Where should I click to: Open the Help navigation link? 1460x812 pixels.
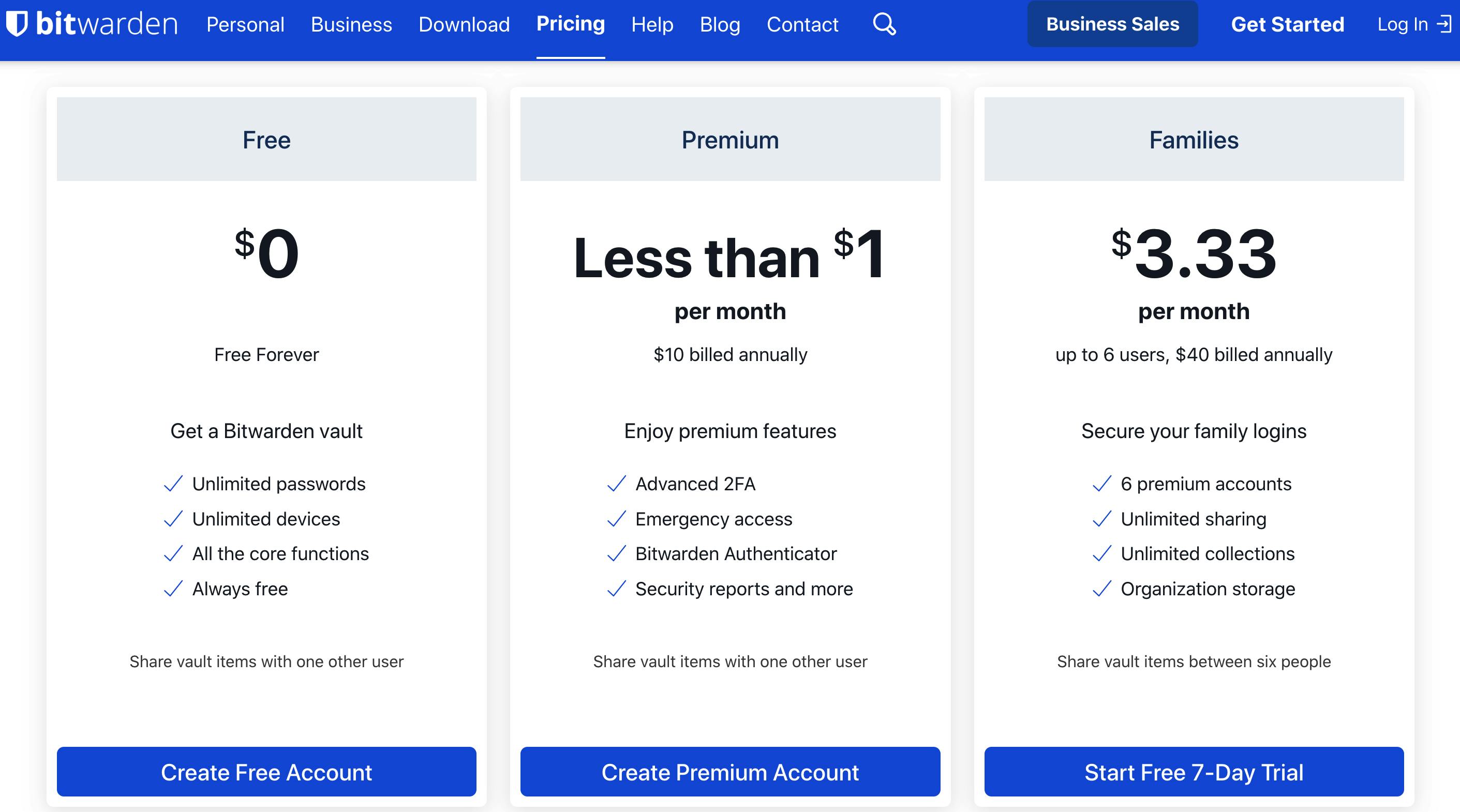coord(652,24)
